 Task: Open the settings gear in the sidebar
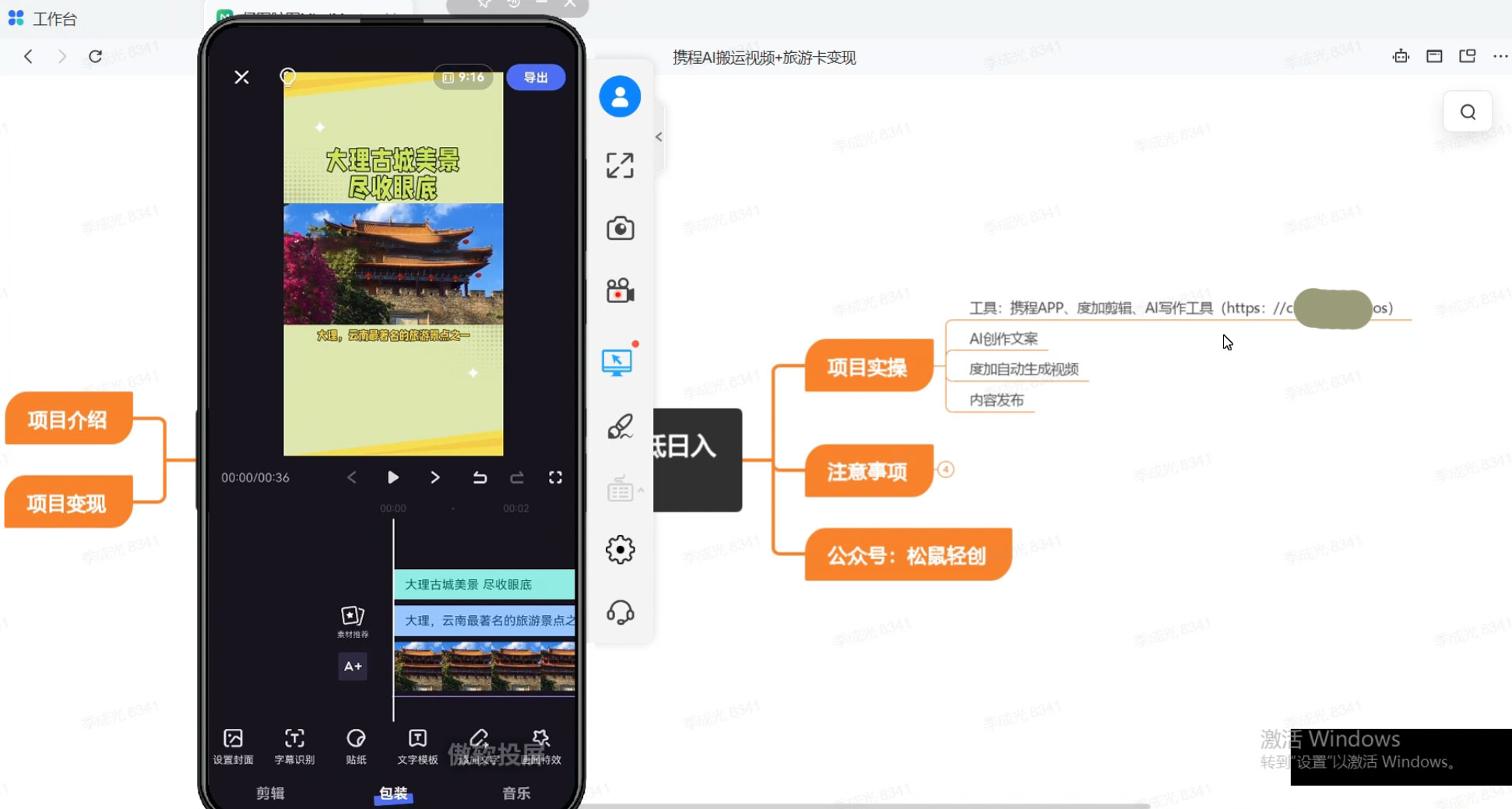point(620,550)
